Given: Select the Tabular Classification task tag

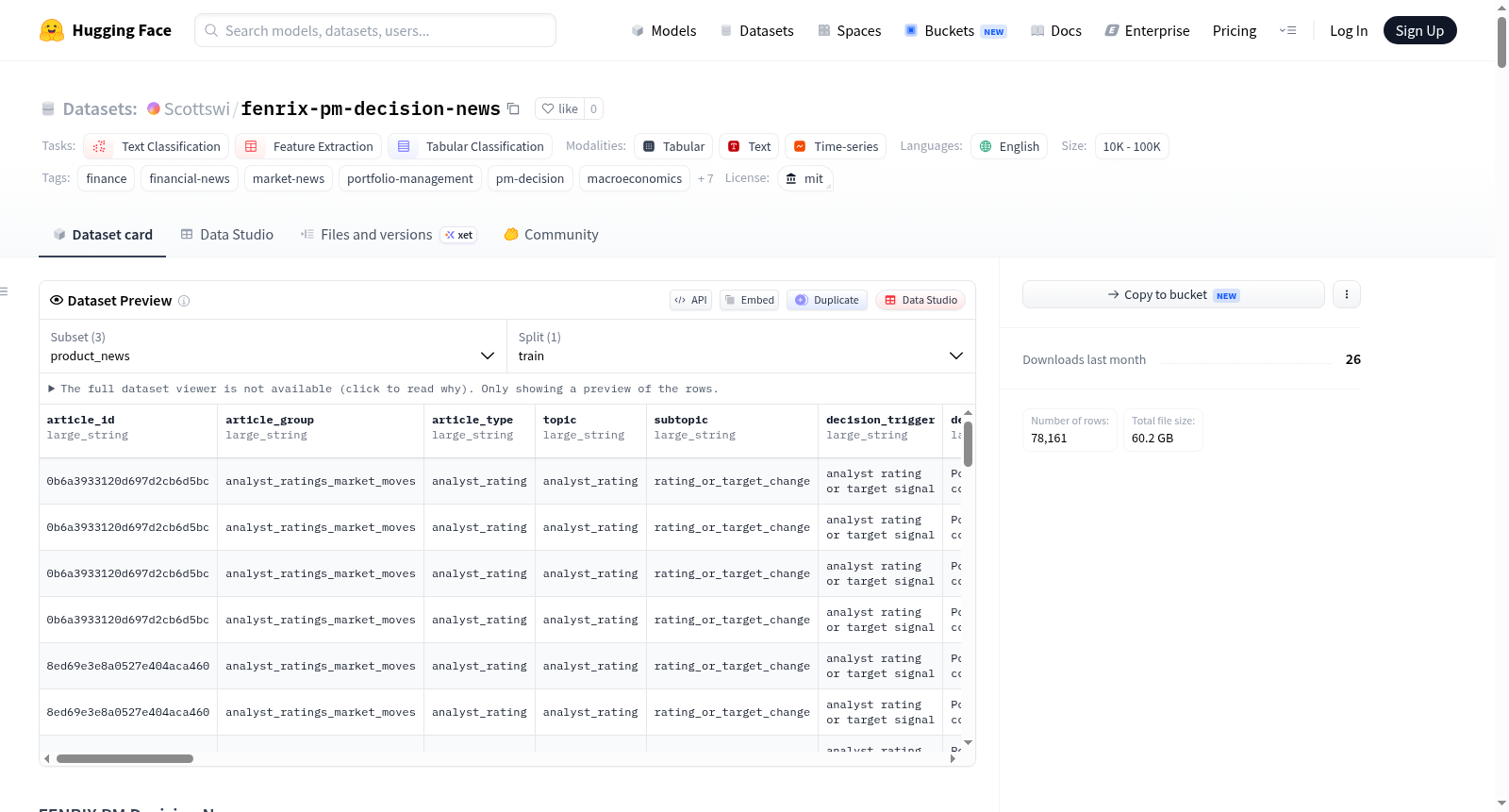Looking at the screenshot, I should click(470, 146).
